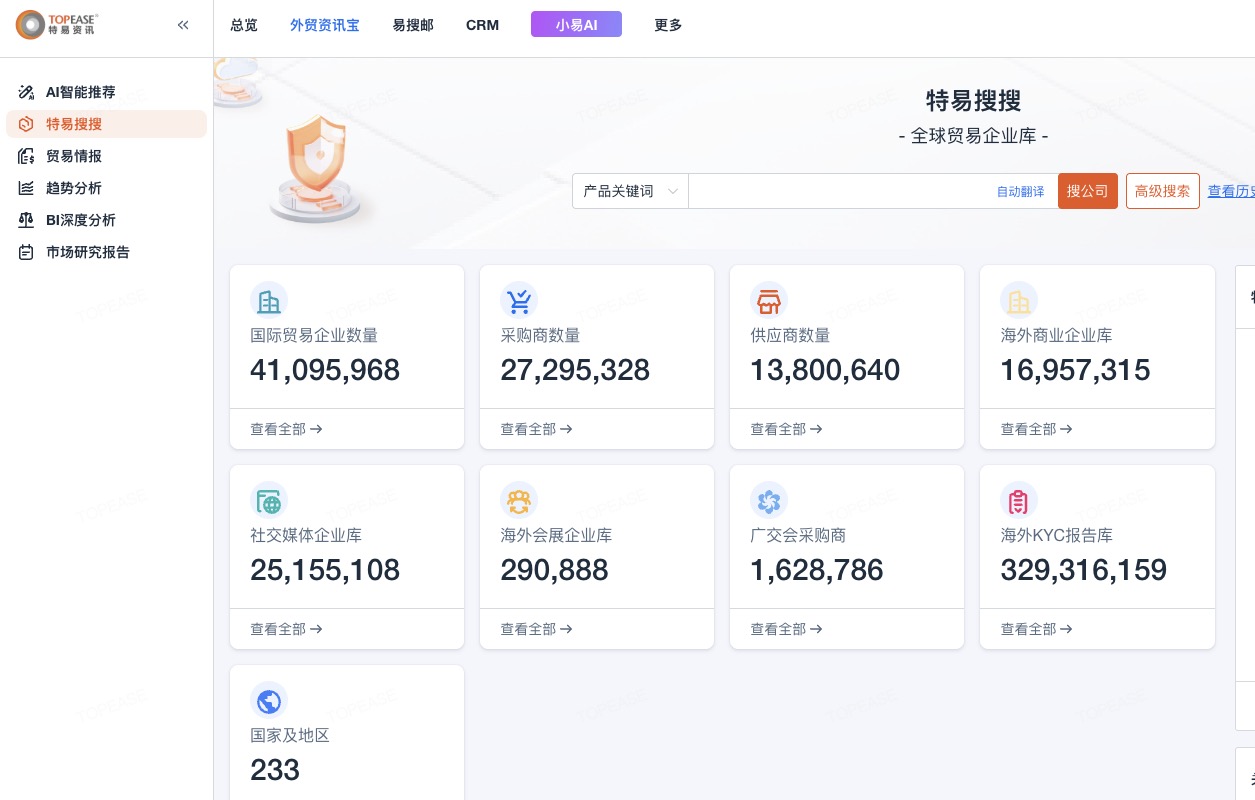1255x800 pixels.
Task: Open the 更多 menu in top navigation
Action: pos(668,25)
